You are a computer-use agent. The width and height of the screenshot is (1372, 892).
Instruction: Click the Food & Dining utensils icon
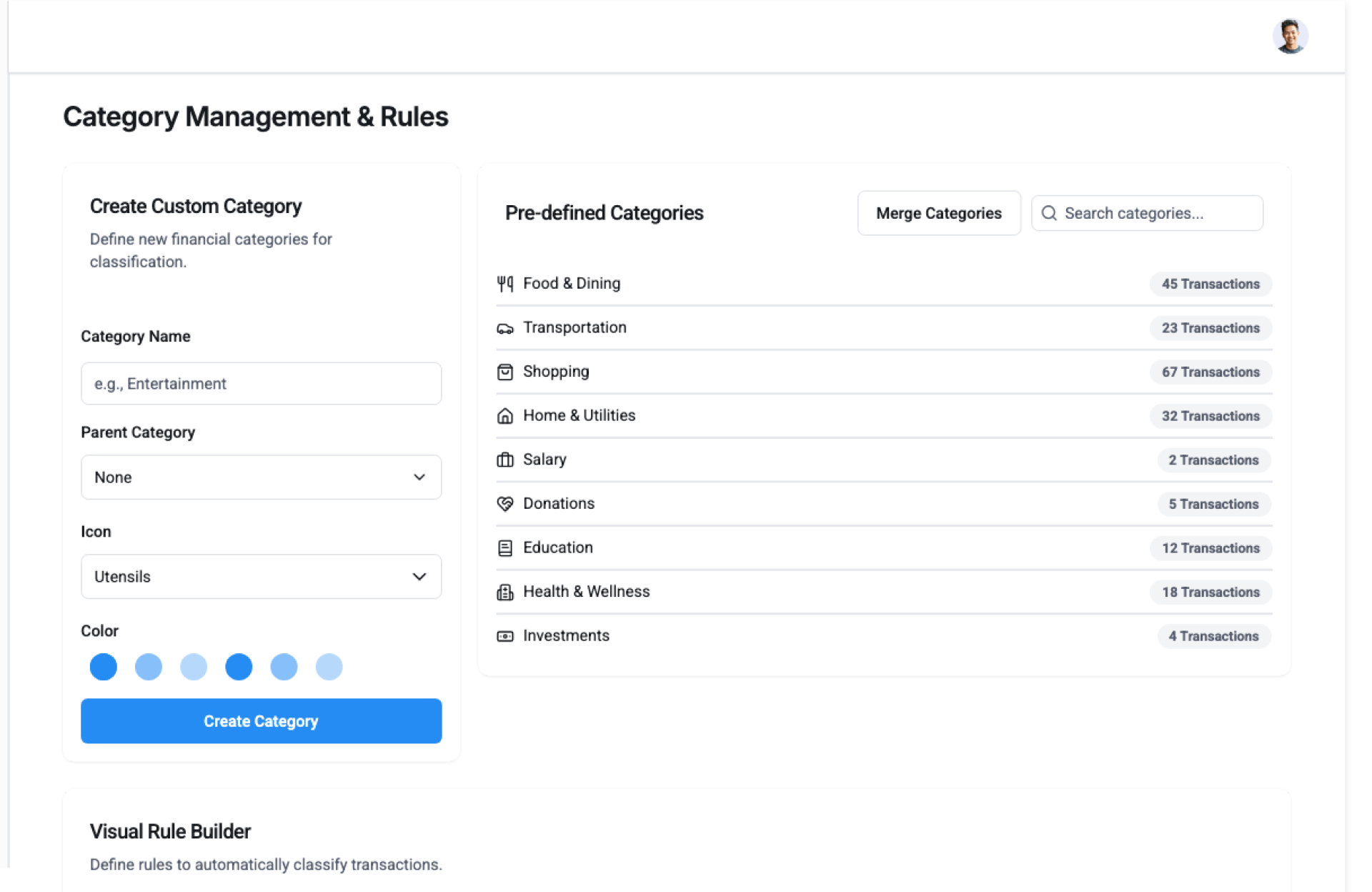pos(504,284)
